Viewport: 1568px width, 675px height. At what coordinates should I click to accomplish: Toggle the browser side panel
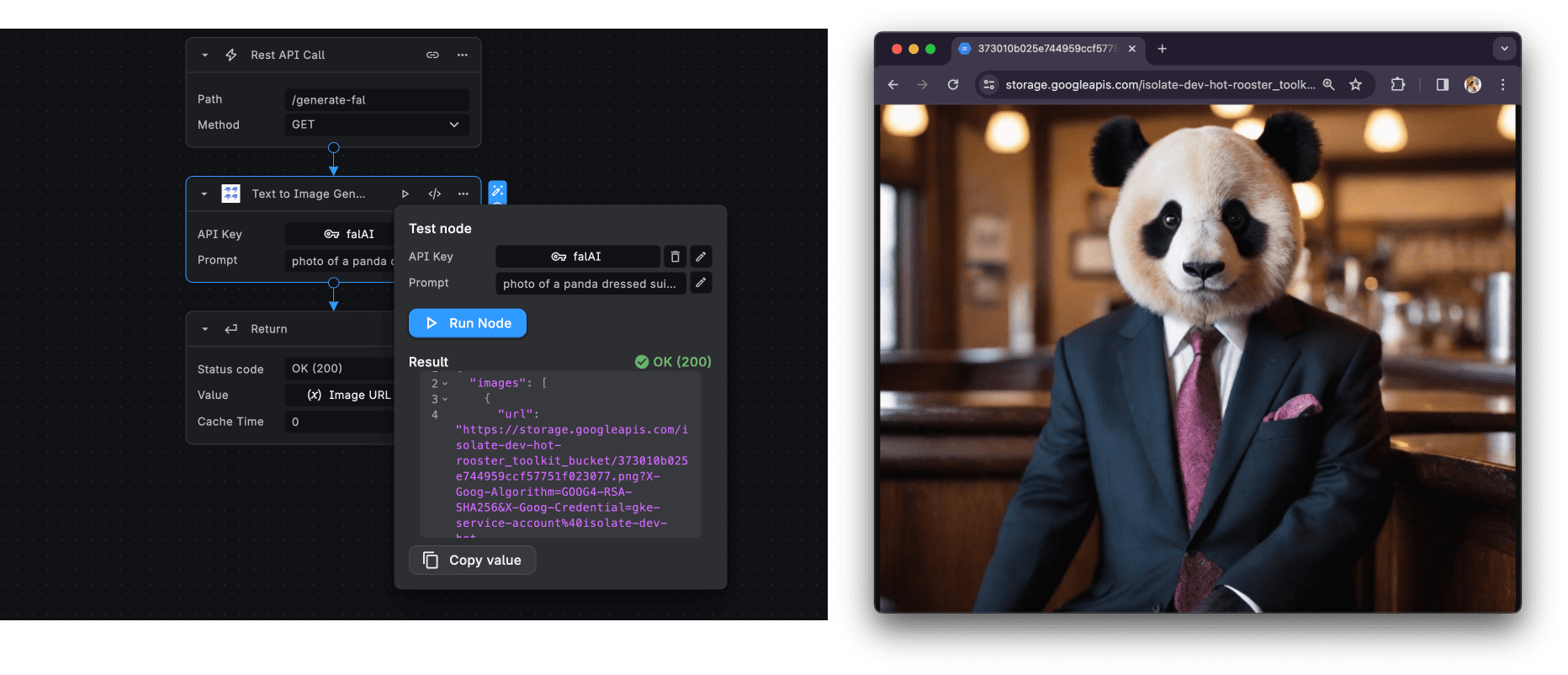click(1442, 84)
